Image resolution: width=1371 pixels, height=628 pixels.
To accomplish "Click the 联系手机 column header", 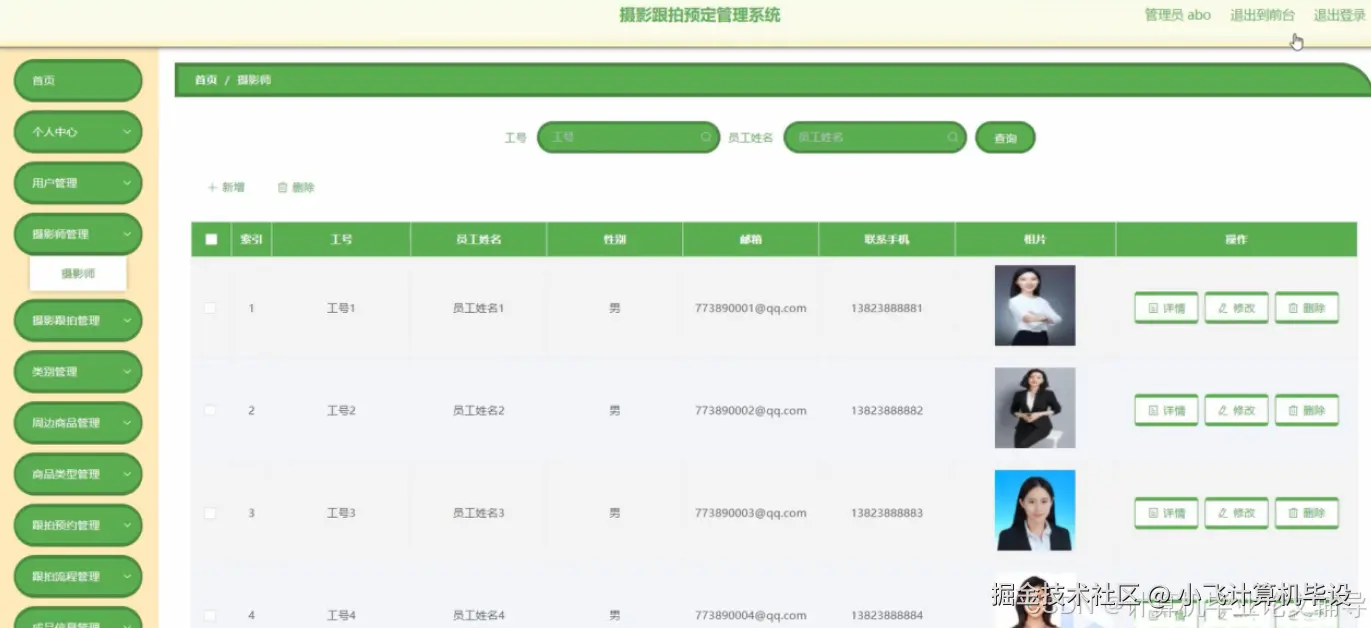I will pyautogui.click(x=887, y=240).
